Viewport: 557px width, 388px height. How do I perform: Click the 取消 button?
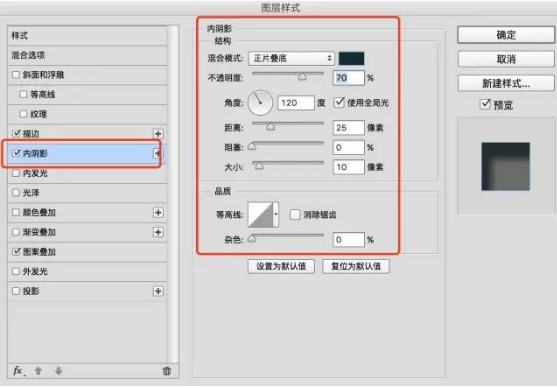pos(506,59)
